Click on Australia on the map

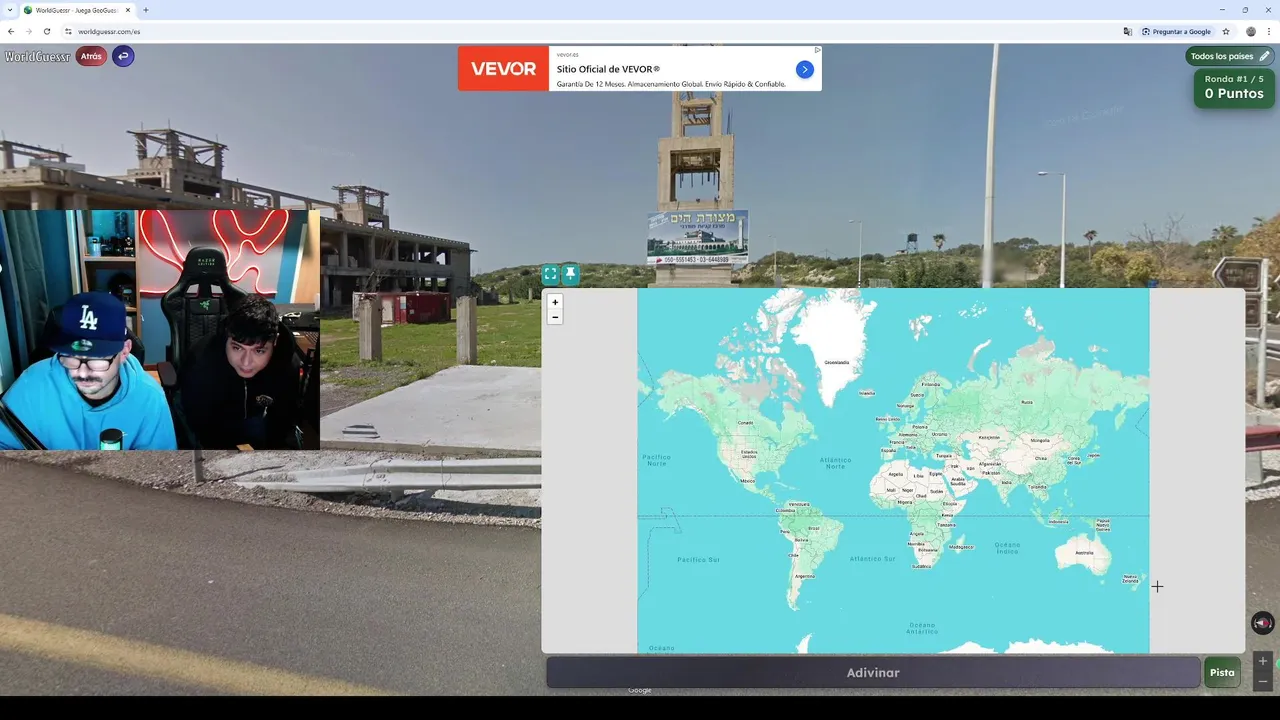point(1083,552)
